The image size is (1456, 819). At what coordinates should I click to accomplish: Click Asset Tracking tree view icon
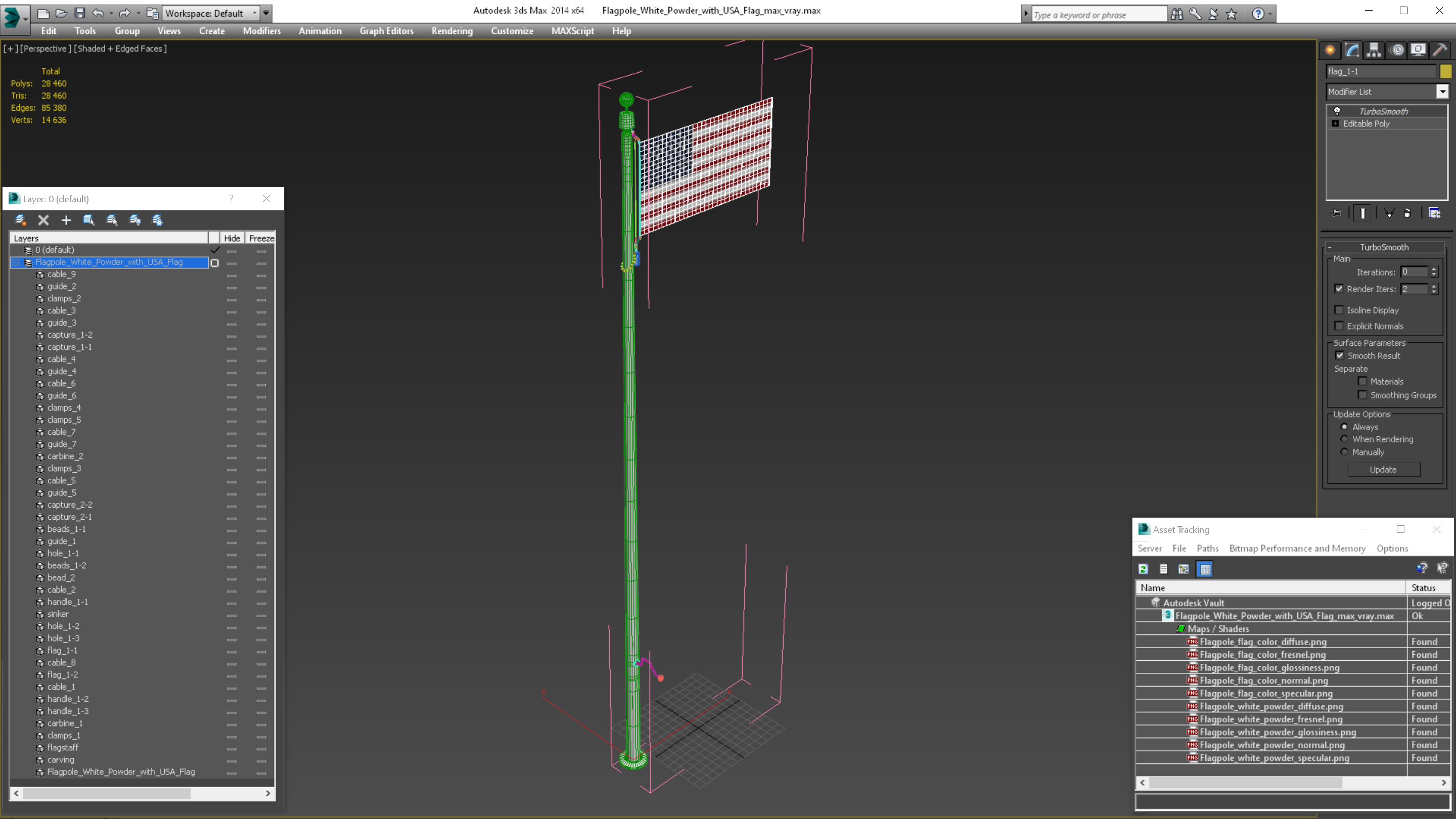click(1184, 569)
